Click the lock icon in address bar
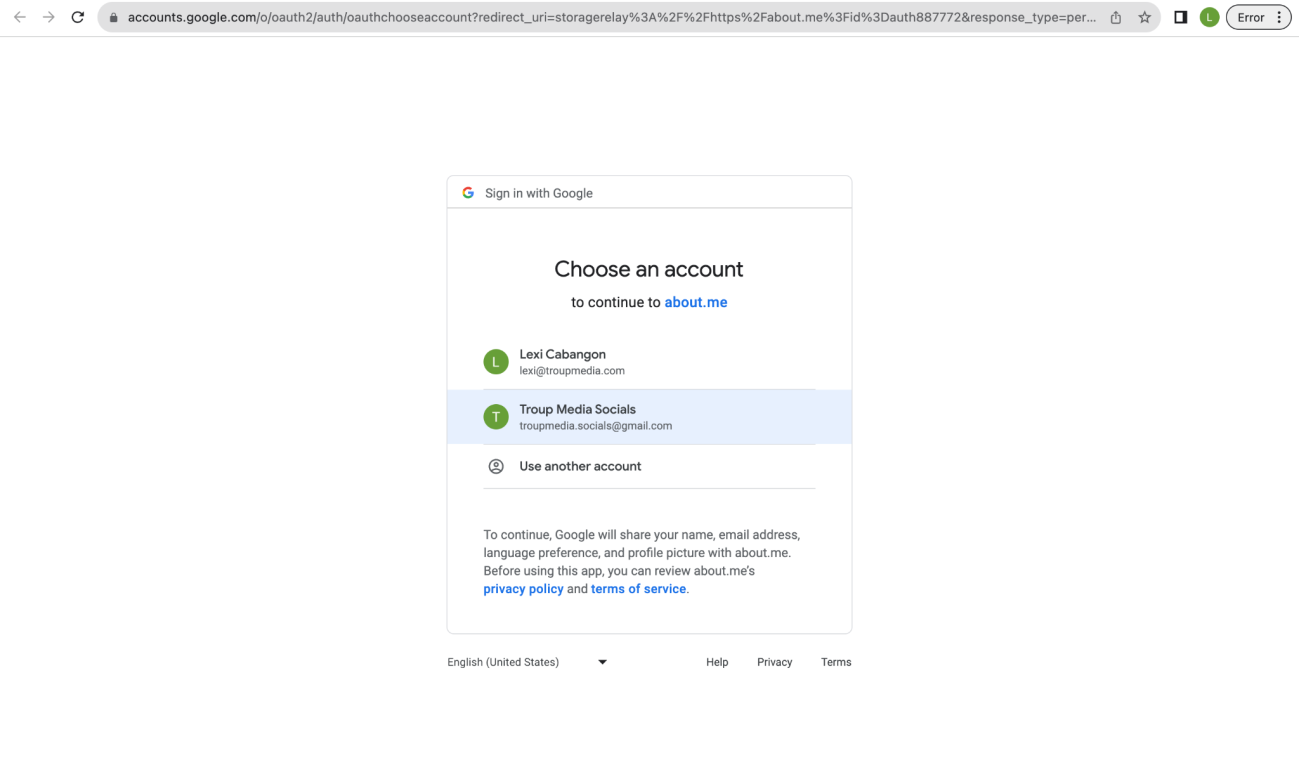Image resolution: width=1299 pixels, height=772 pixels. (113, 18)
